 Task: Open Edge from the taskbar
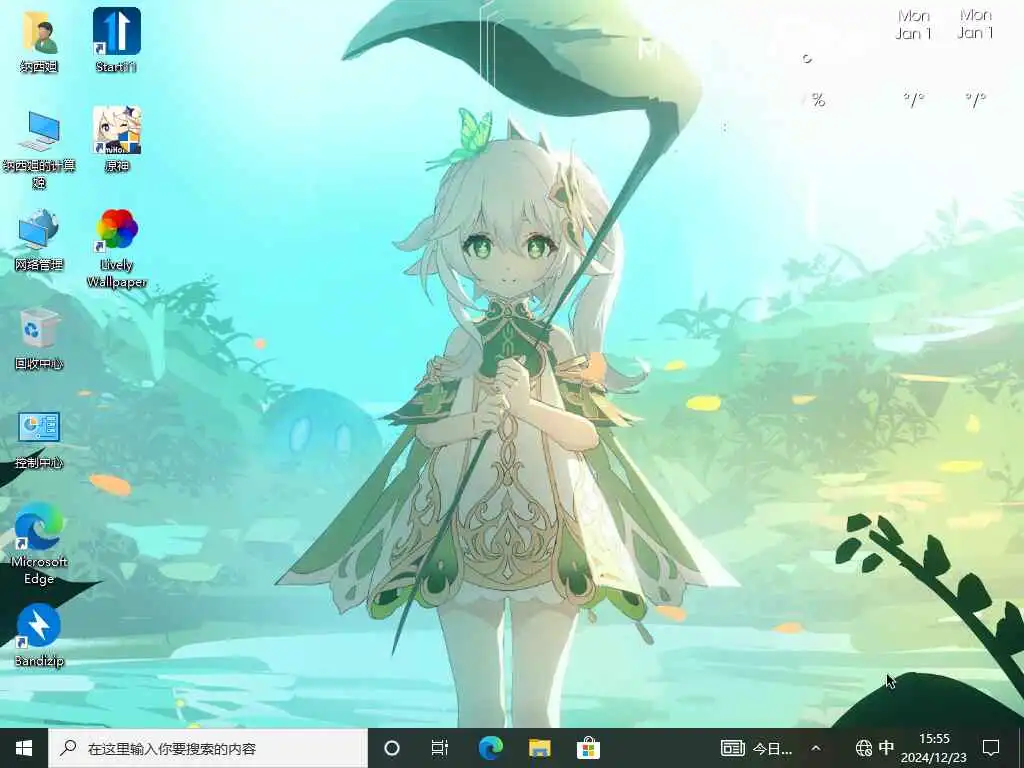coord(490,748)
